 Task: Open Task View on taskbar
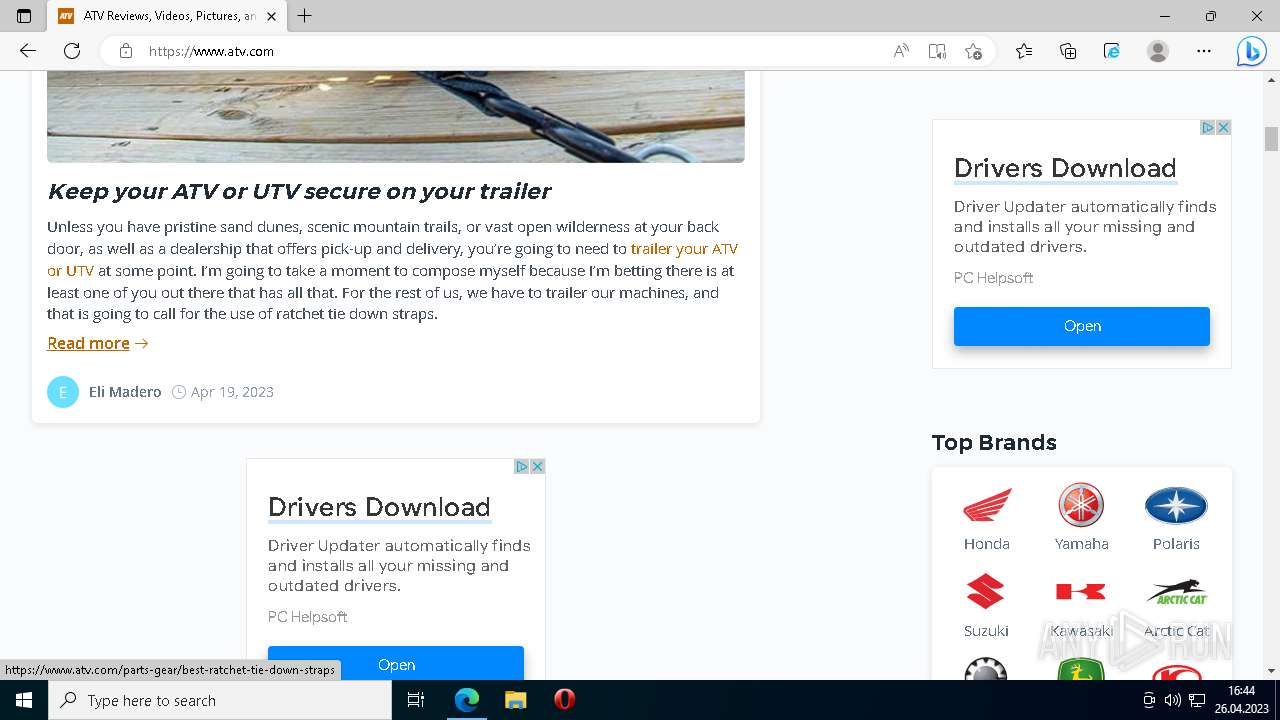pyautogui.click(x=416, y=700)
